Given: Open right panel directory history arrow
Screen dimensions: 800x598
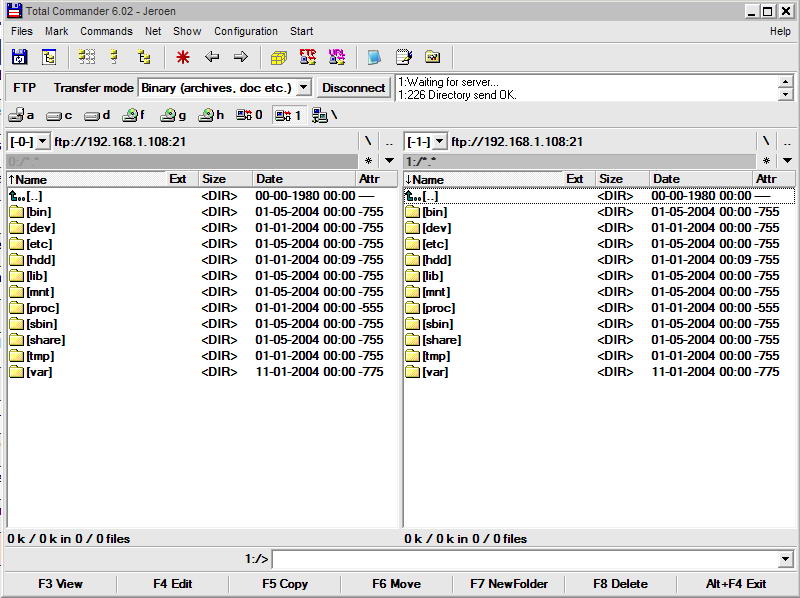Looking at the screenshot, I should coord(786,161).
